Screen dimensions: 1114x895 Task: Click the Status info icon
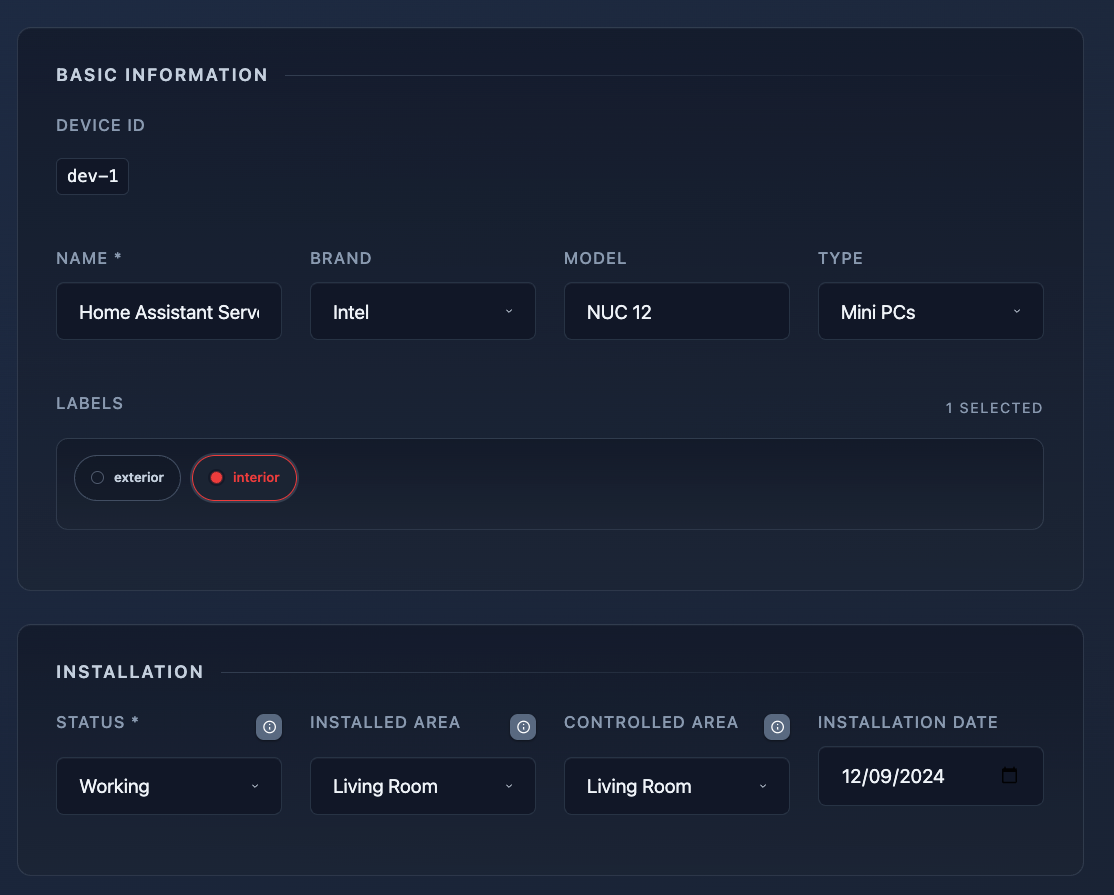[x=269, y=727]
